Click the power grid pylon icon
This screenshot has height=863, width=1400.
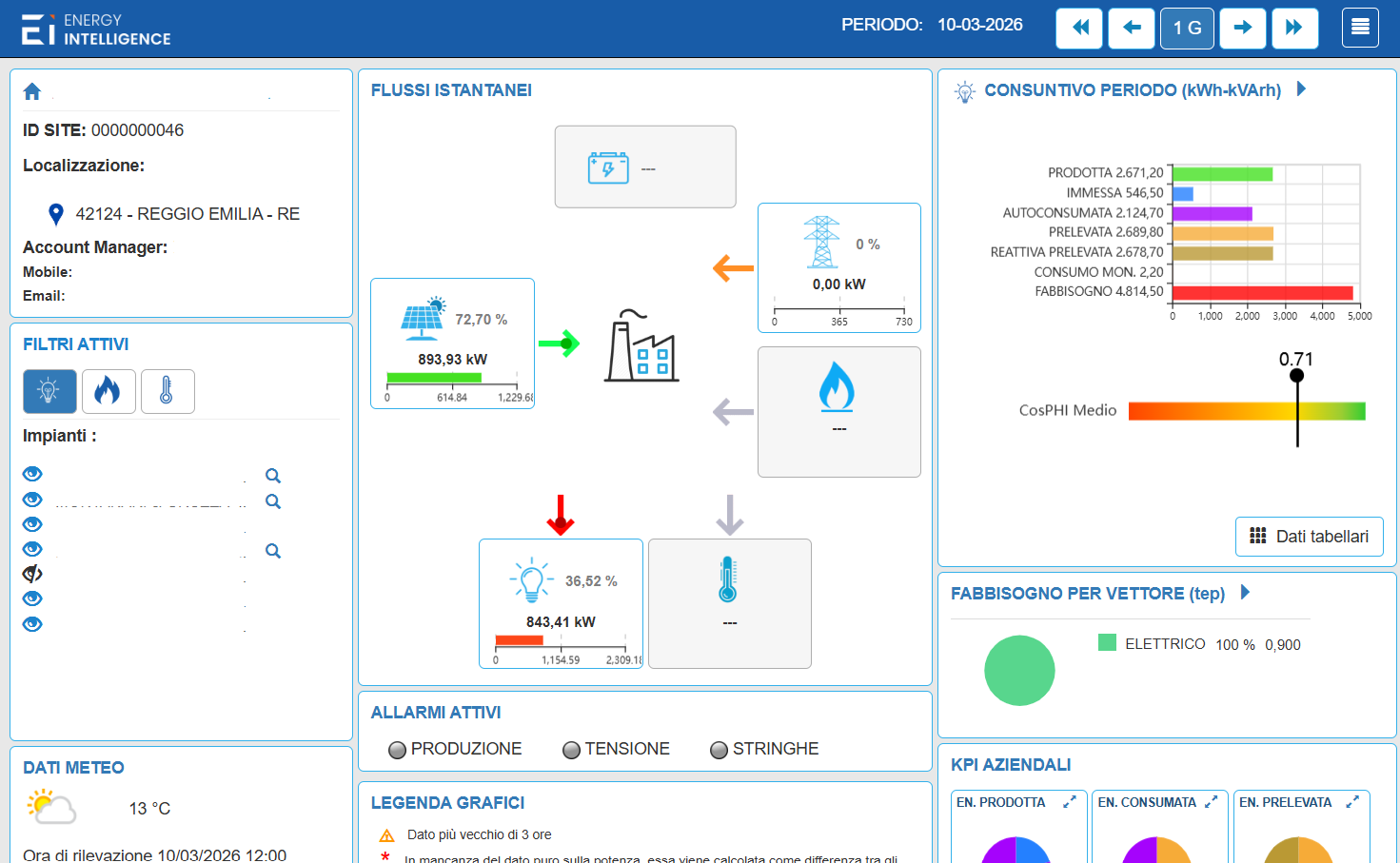[x=820, y=242]
